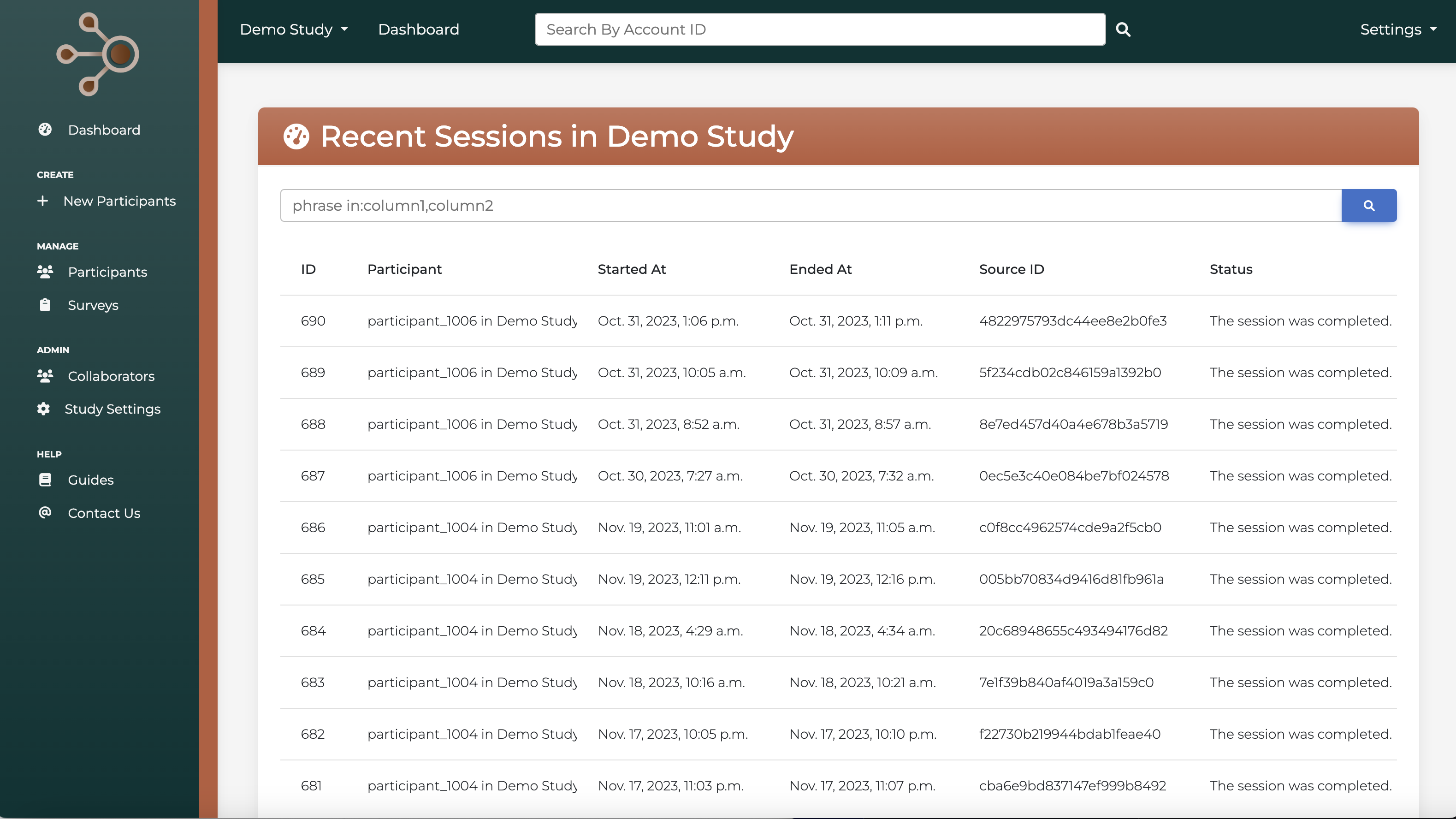Focus the Search By Account ID field
Image resolution: width=1456 pixels, height=819 pixels.
tap(820, 30)
